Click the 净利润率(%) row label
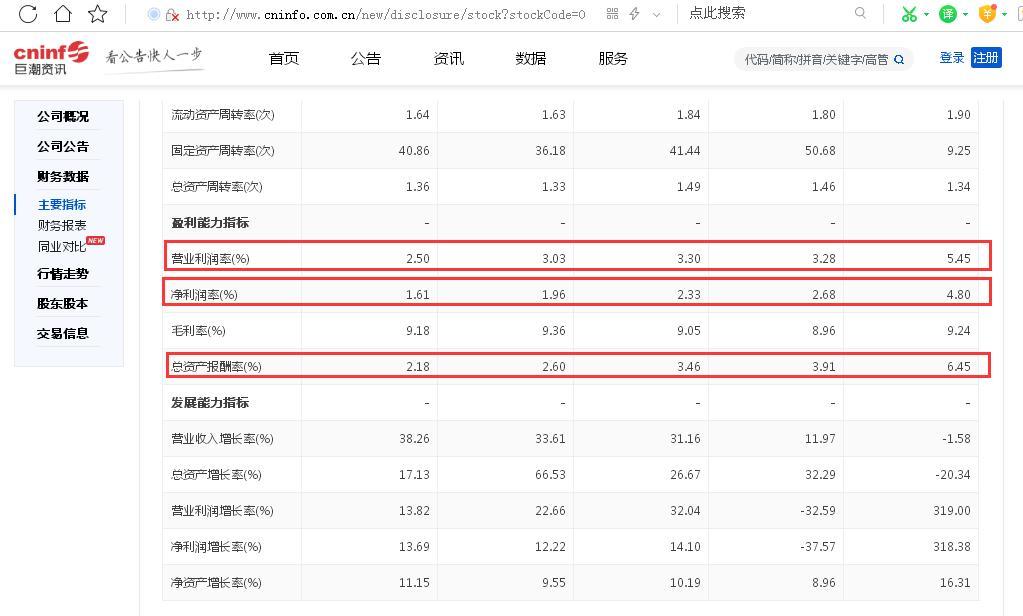Image resolution: width=1023 pixels, height=616 pixels. coord(204,294)
